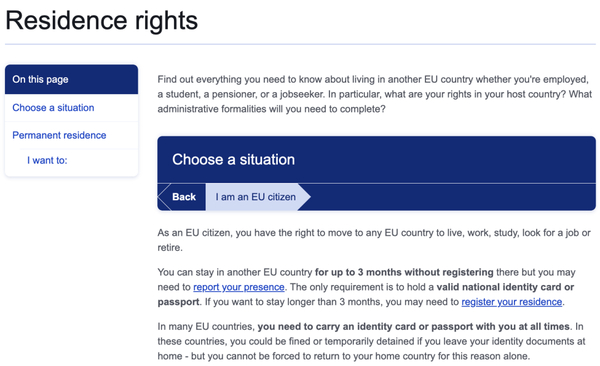Click the bold 'valid national identity card or passport' text
Viewport: 600px width, 366px height.
click(366, 294)
